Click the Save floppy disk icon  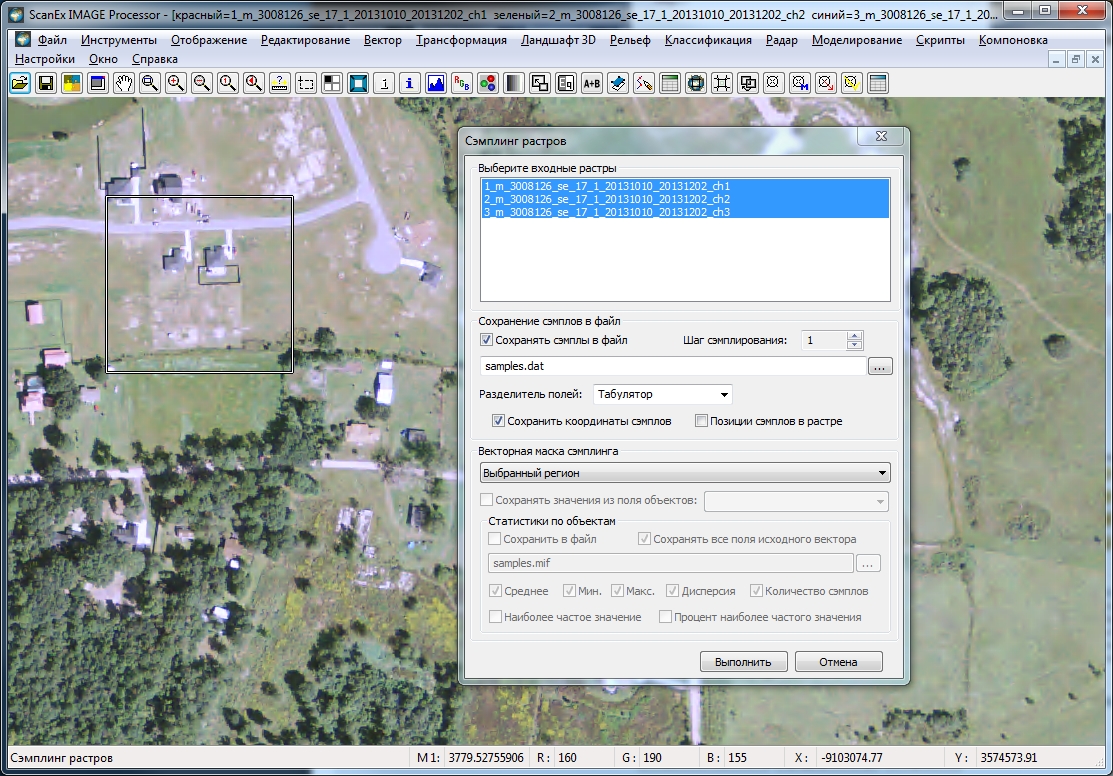[x=45, y=84]
